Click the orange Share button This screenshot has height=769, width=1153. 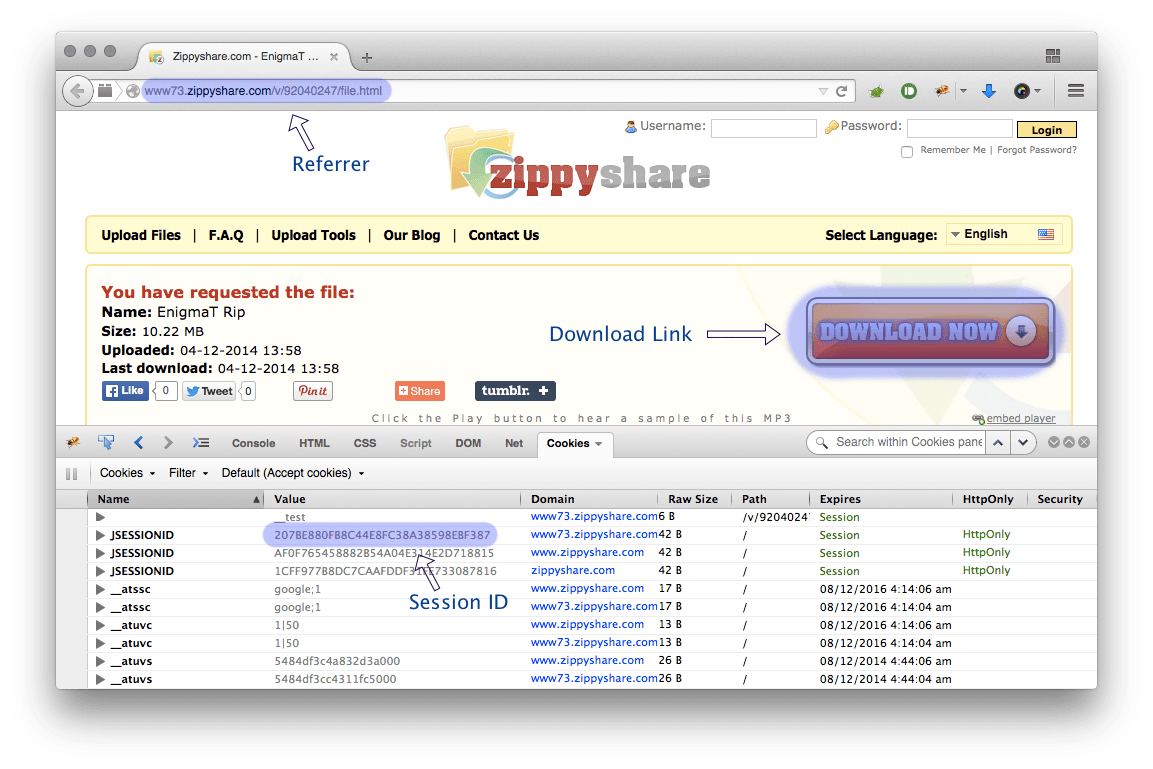(x=420, y=391)
